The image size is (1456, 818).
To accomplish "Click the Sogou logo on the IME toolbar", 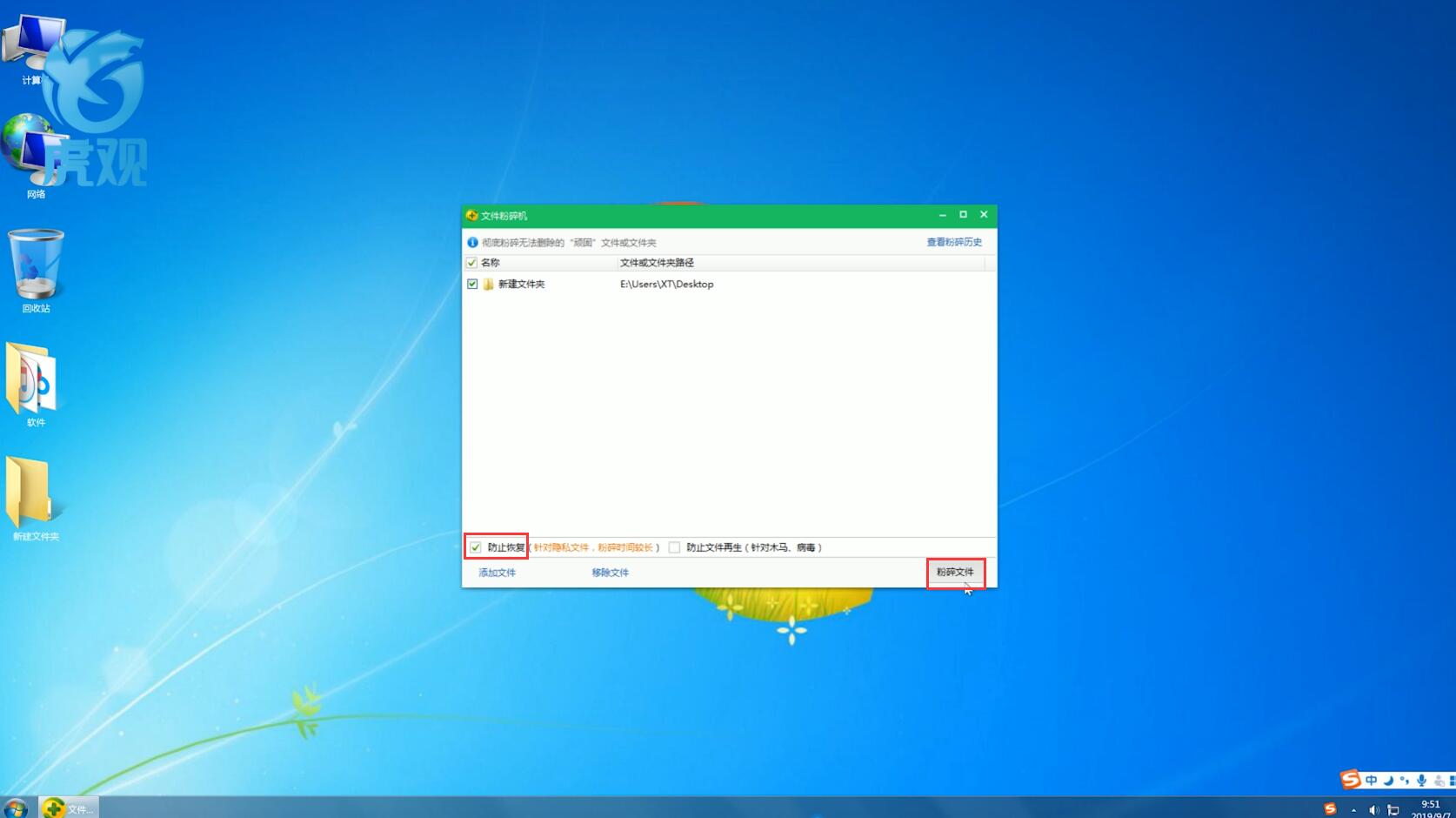I will 1350,780.
